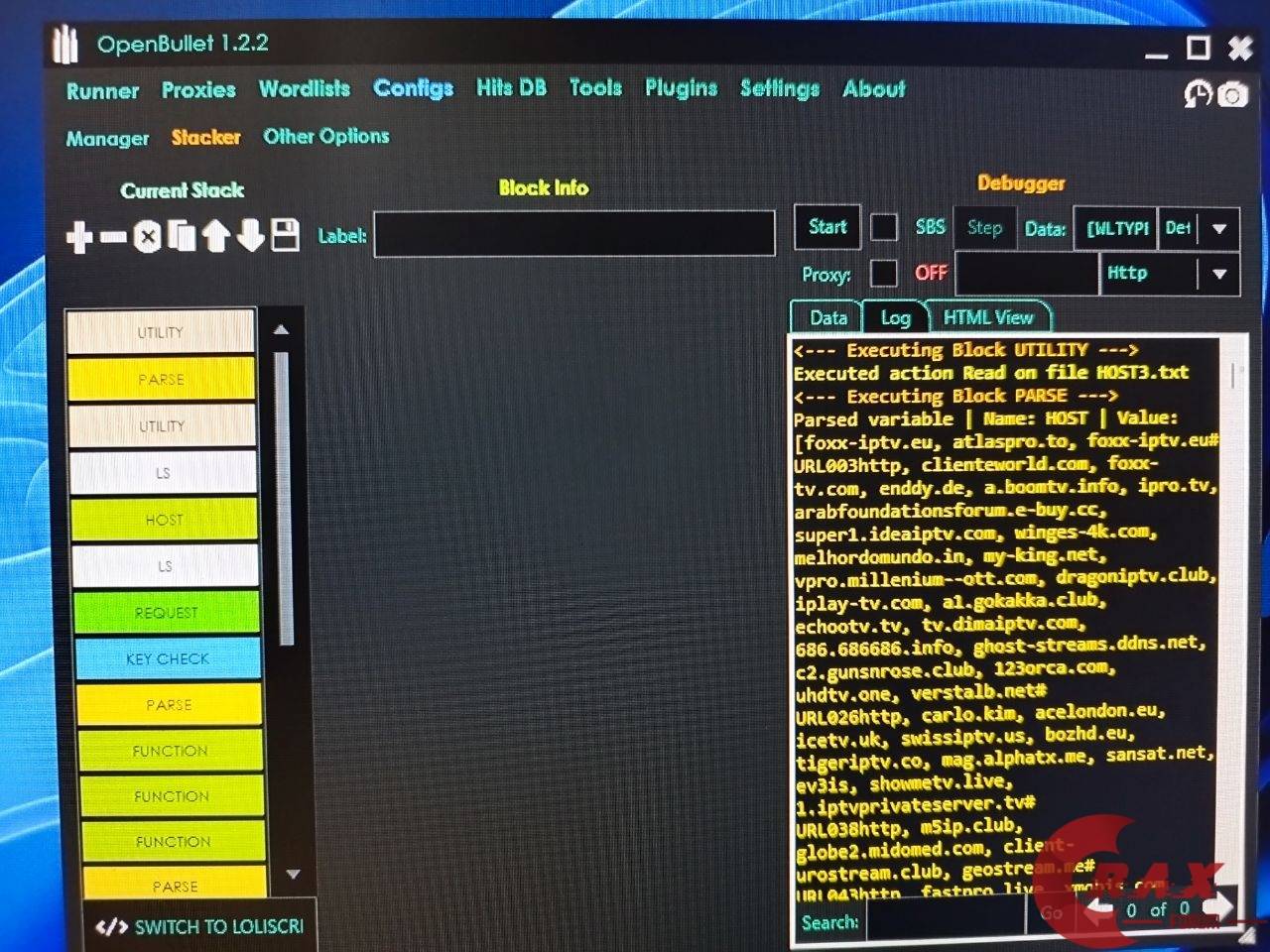This screenshot has width=1270, height=952.
Task: Move selected block up with up arrow
Action: 216,236
